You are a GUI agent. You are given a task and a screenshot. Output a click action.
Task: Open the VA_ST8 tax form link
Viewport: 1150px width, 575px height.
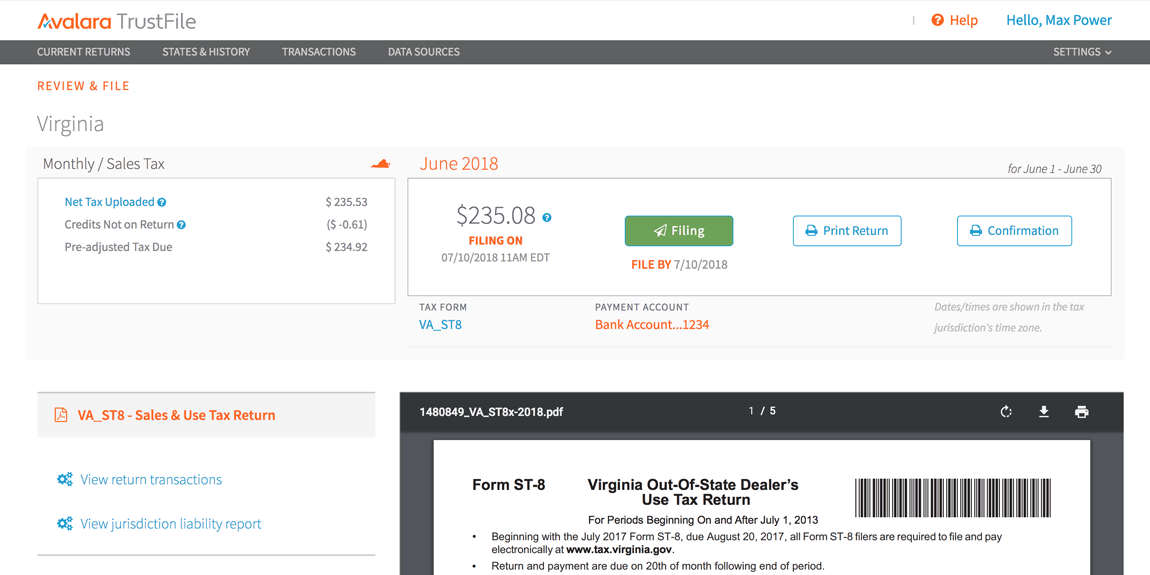(440, 325)
